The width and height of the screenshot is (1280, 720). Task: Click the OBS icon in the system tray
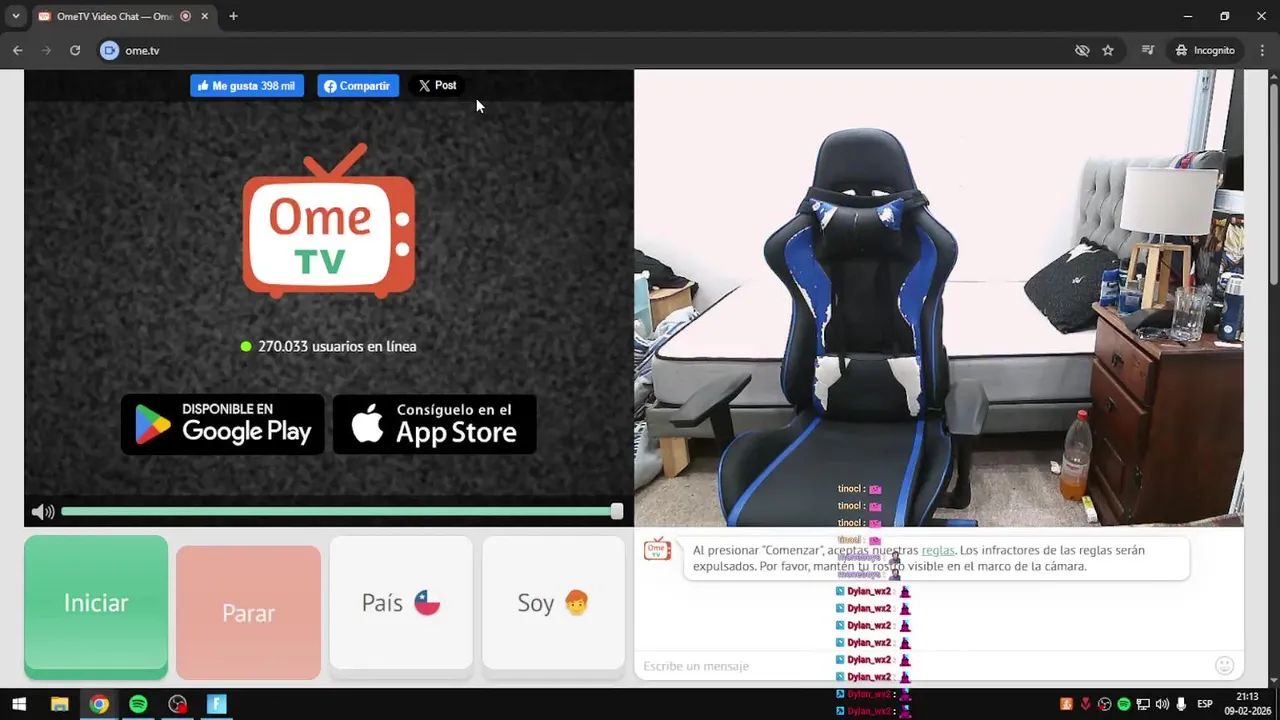[1104, 704]
